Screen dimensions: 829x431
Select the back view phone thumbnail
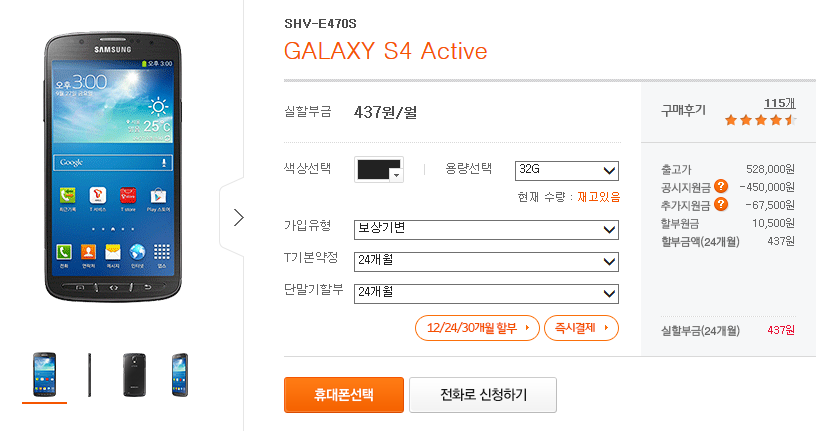[x=134, y=374]
